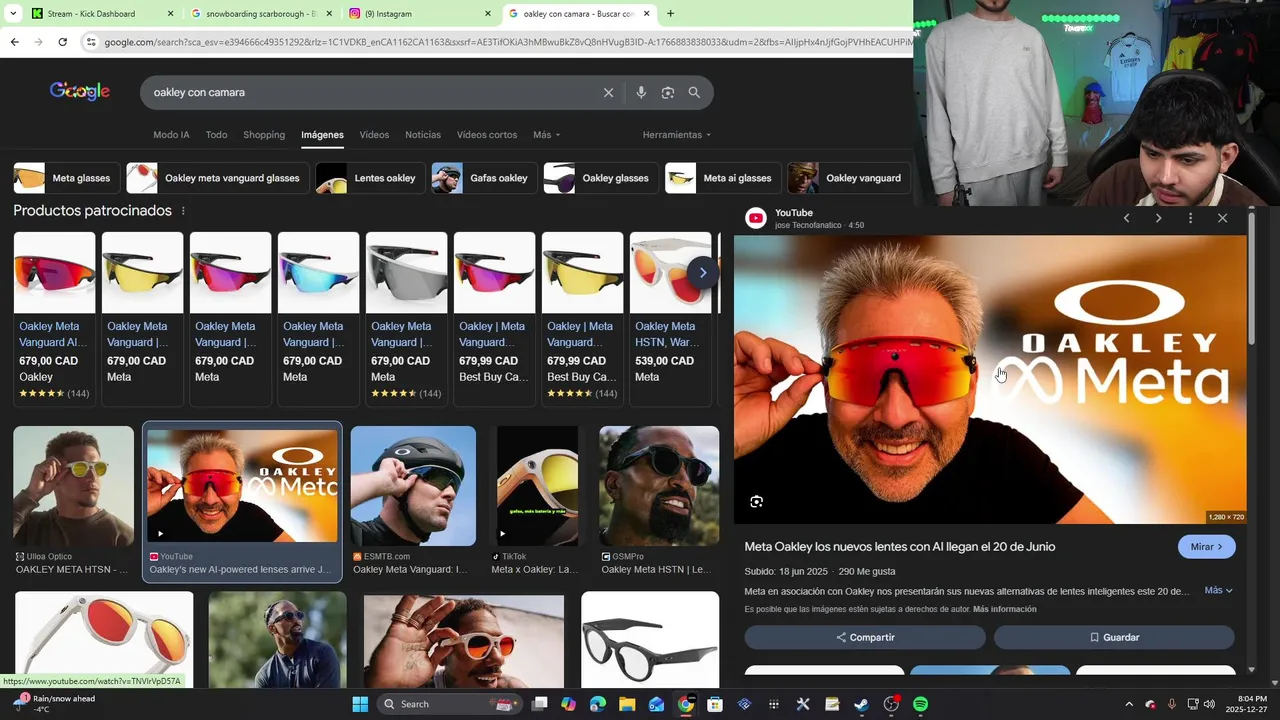Open the Oakley Meta Vanguard product sold by Oakley
Image resolution: width=1280 pixels, height=720 pixels.
[x=54, y=318]
